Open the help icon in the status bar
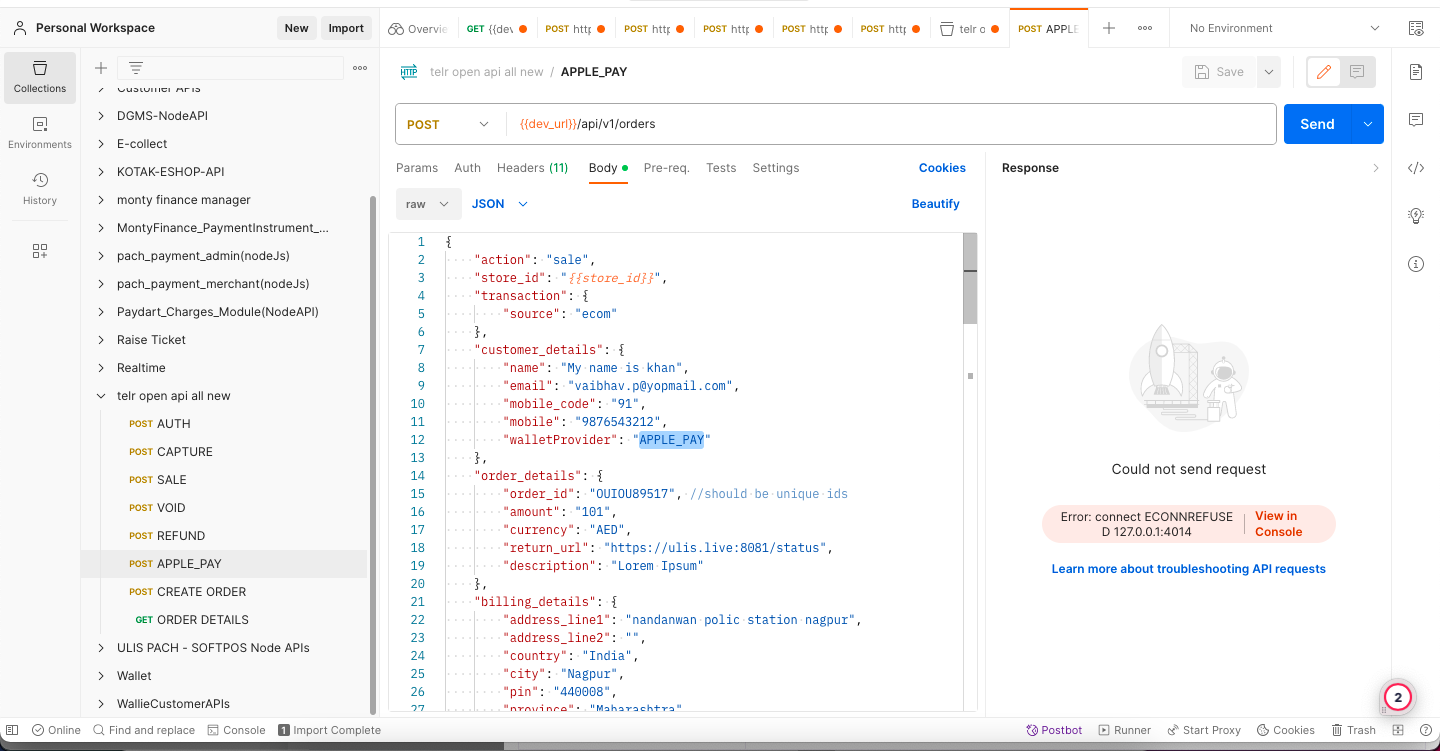 pos(1424,730)
